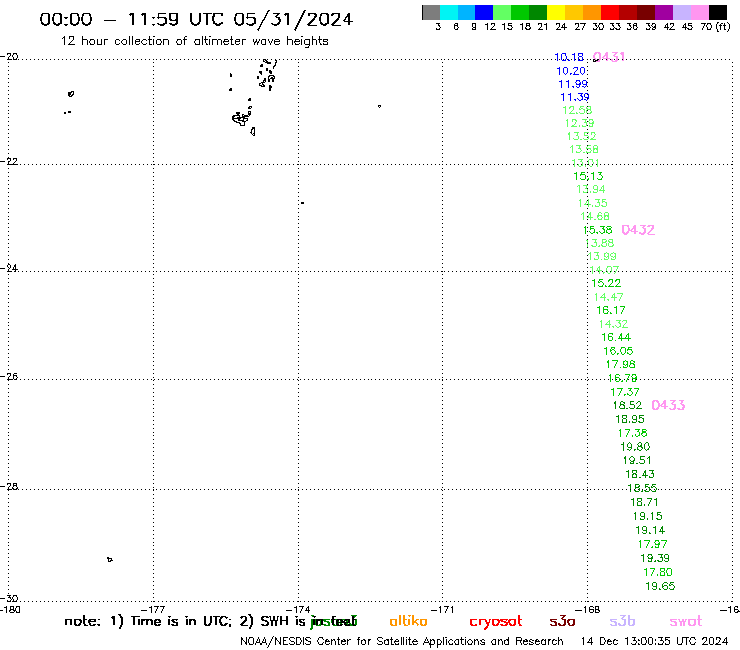Screen dimensions: 740x650
Task: Click the 19.80 wave height
Action: (x=635, y=447)
